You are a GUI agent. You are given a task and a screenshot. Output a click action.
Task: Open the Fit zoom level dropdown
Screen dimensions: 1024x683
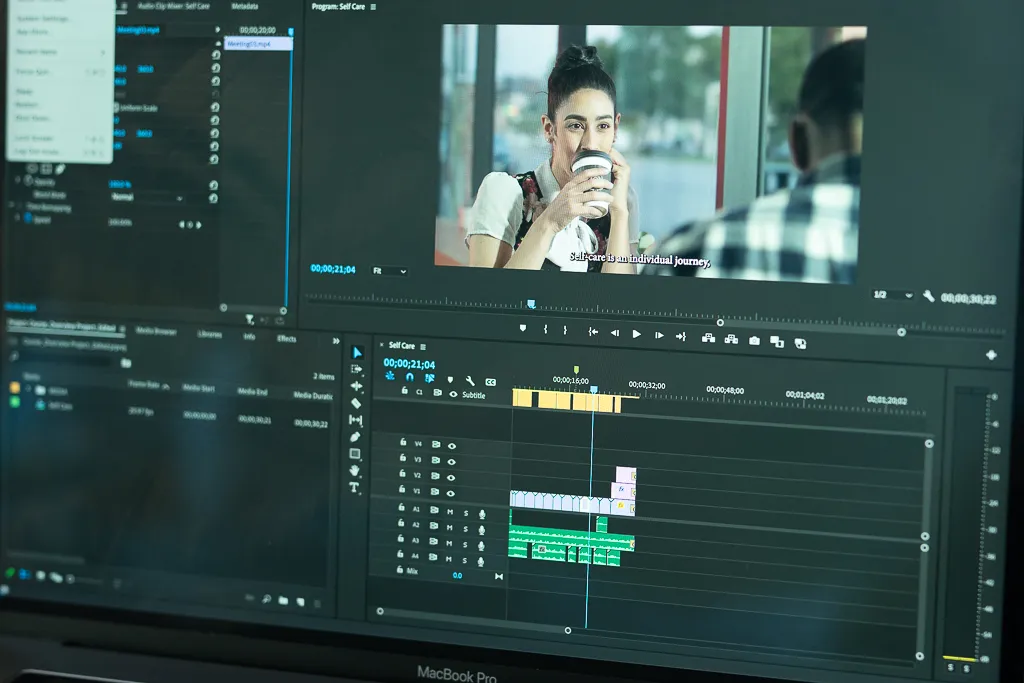[389, 271]
